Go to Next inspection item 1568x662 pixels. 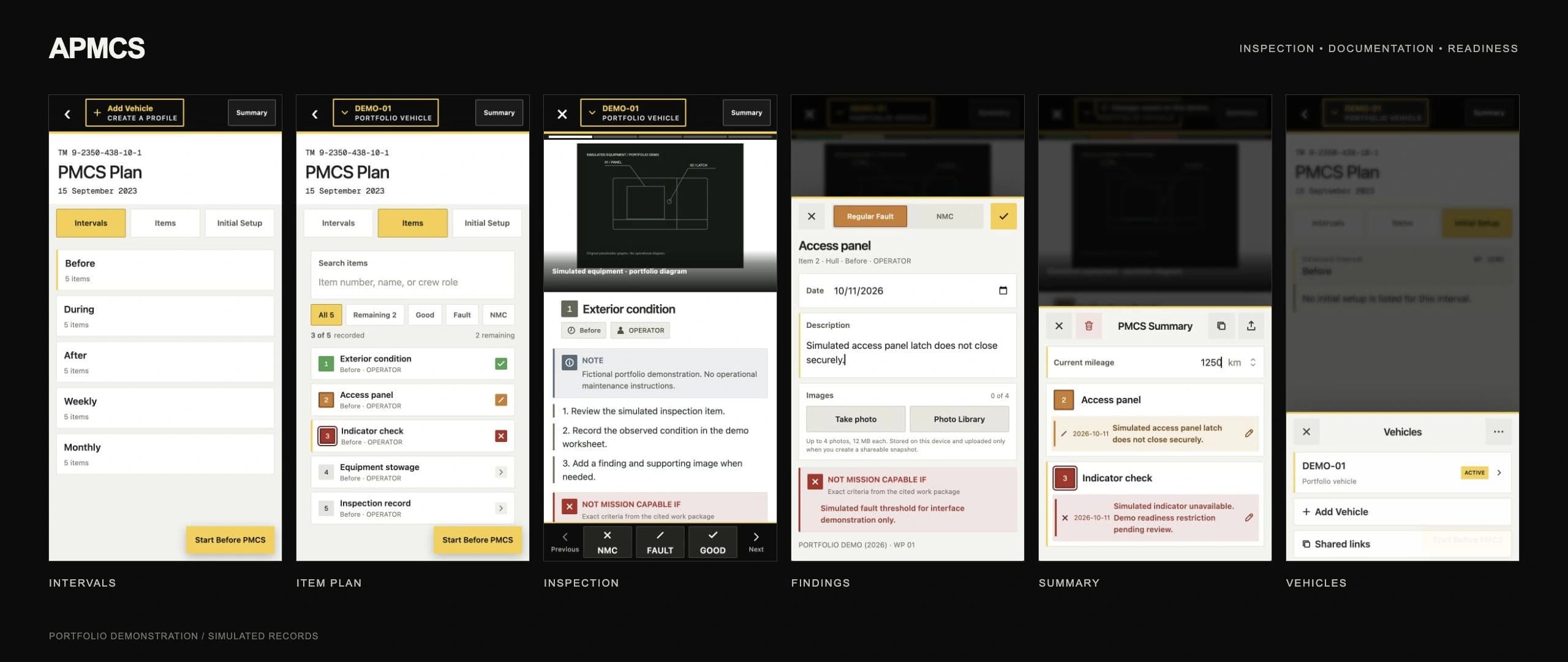756,542
